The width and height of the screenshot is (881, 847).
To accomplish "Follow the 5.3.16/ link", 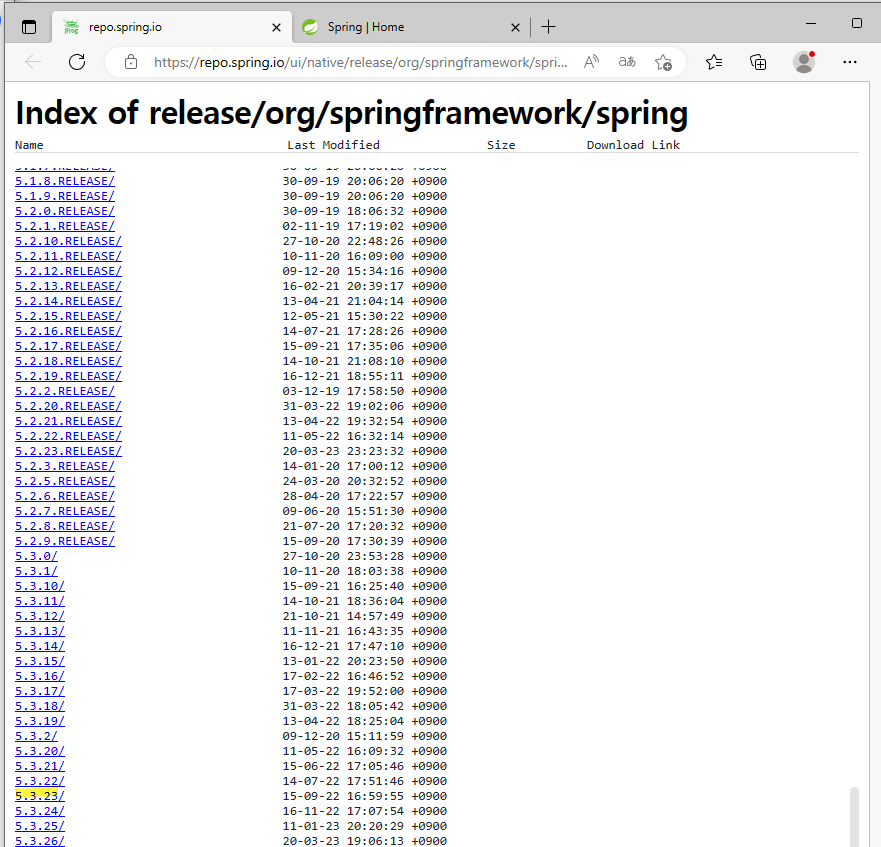I will [39, 676].
